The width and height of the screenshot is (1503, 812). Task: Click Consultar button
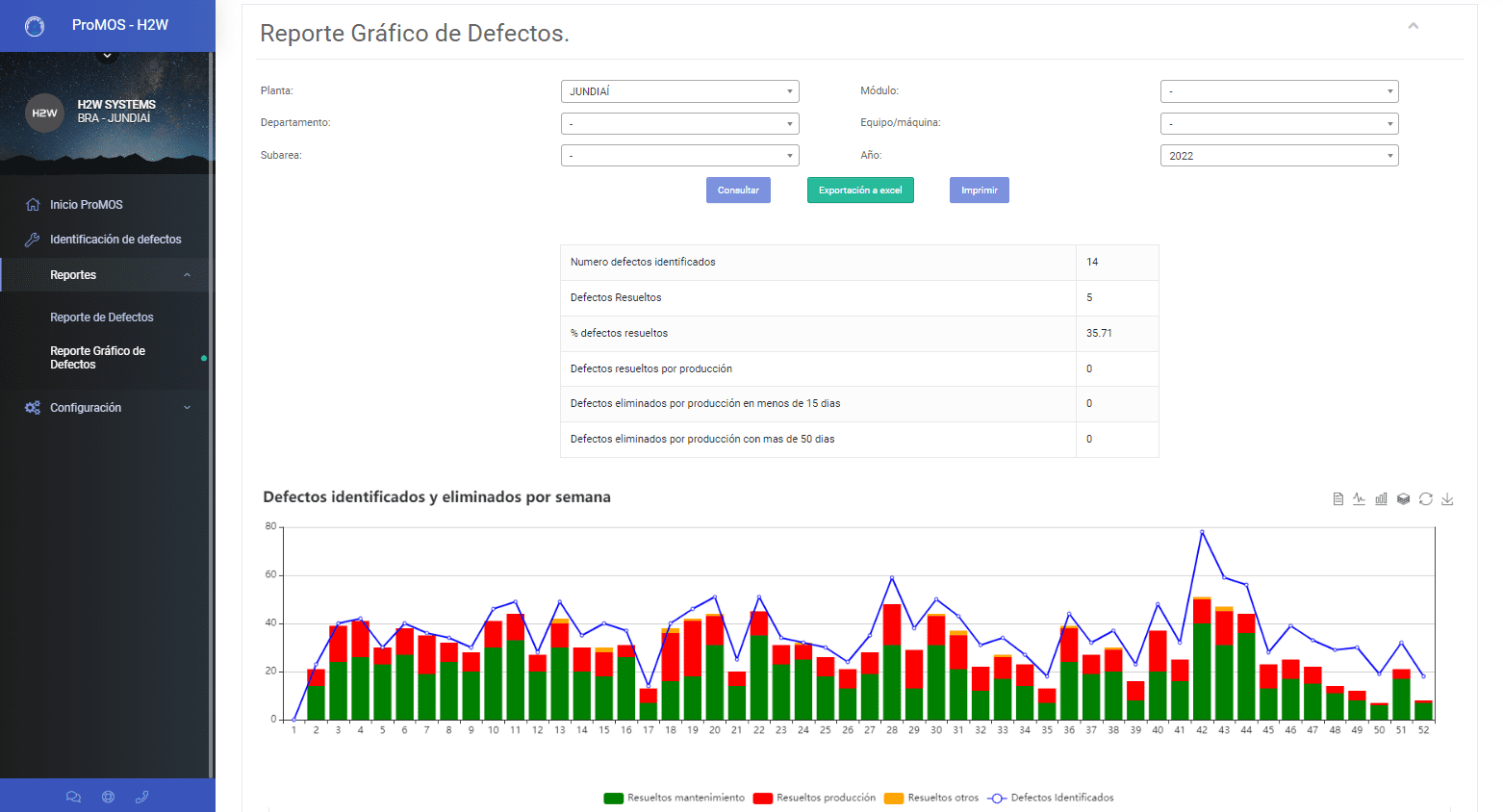738,190
